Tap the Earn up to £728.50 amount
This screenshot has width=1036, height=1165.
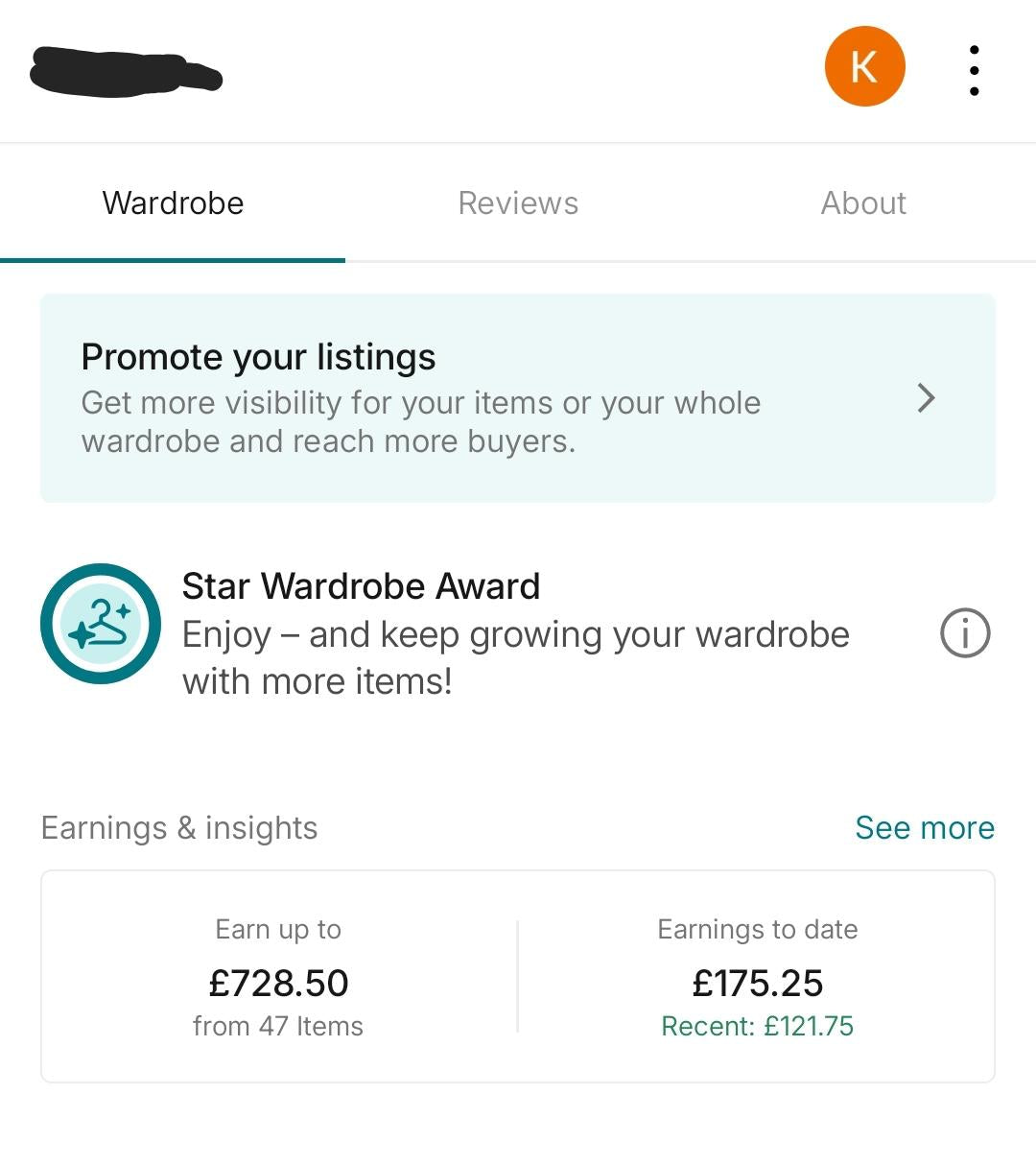(x=278, y=983)
